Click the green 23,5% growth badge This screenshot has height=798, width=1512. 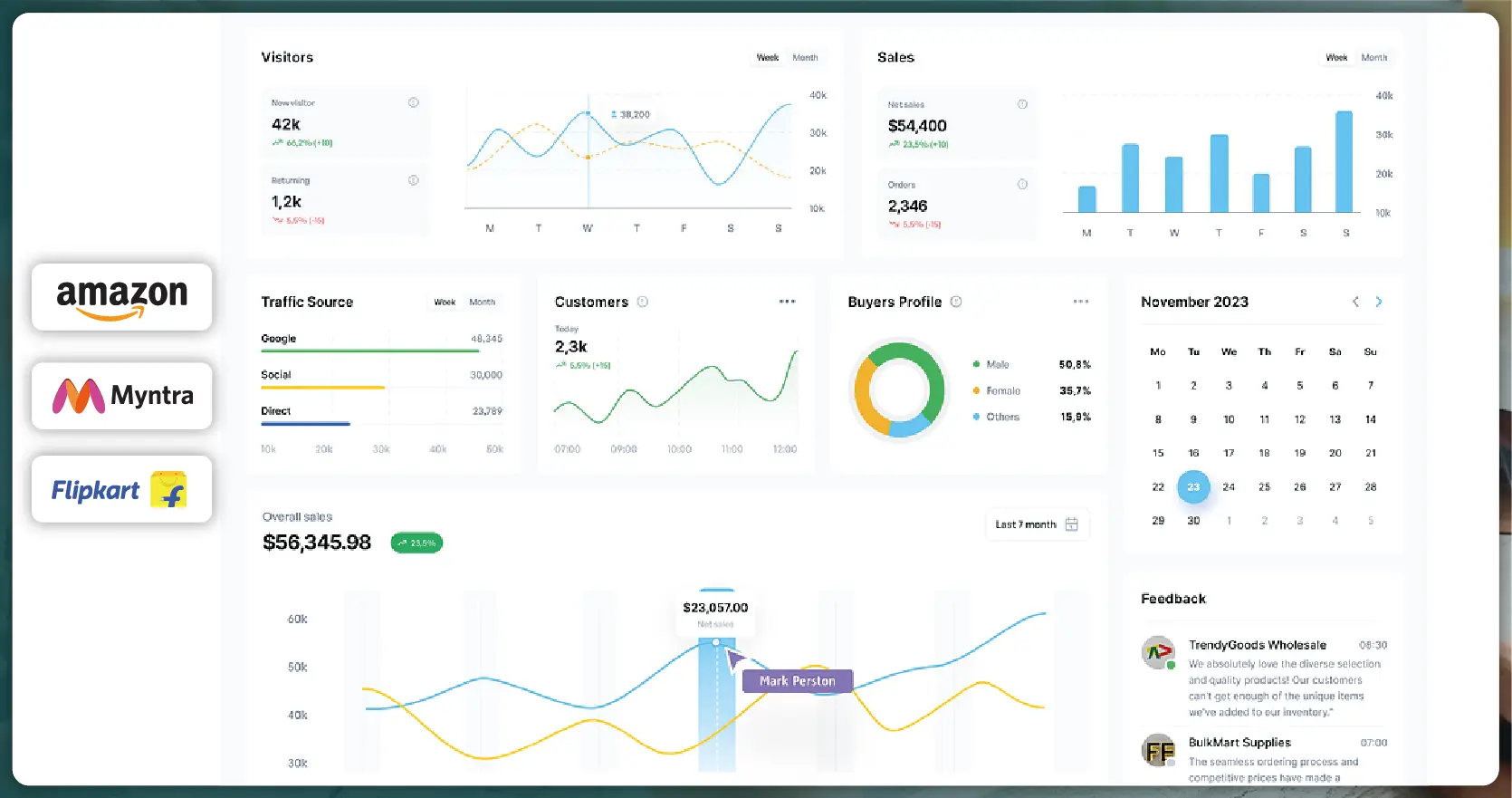pyautogui.click(x=416, y=543)
